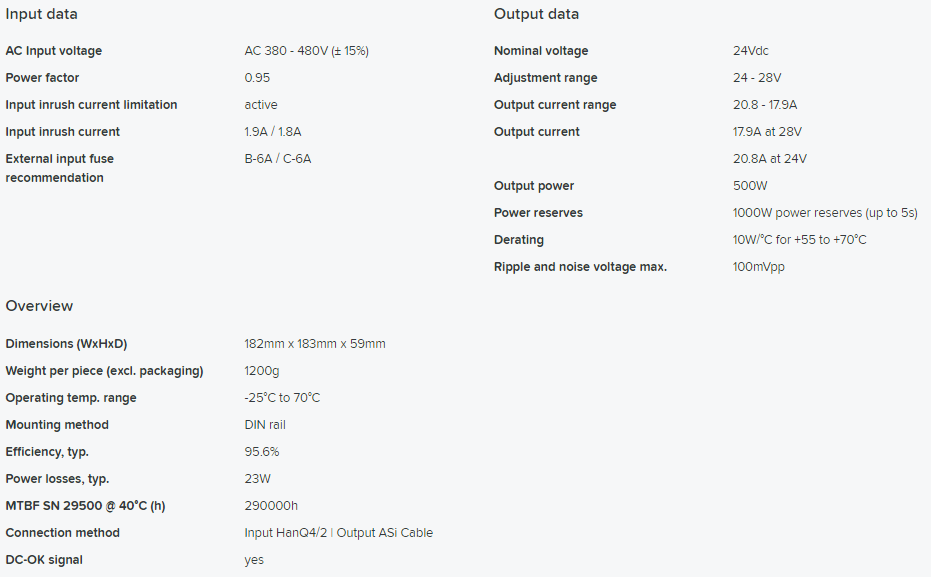Select the Output power 500W value

point(750,186)
